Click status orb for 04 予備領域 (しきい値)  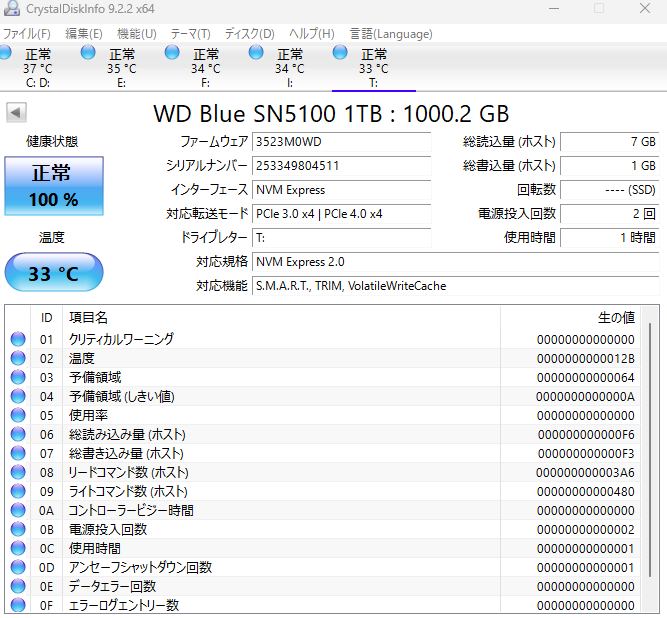18,396
